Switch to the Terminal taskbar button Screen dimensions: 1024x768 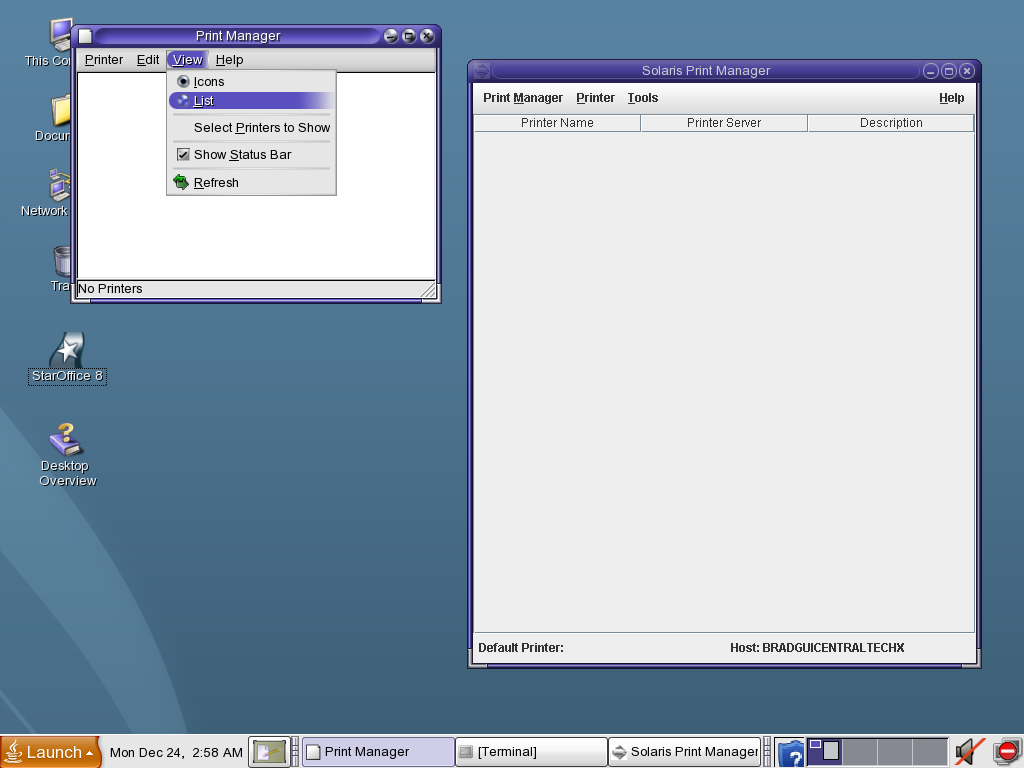tap(530, 752)
